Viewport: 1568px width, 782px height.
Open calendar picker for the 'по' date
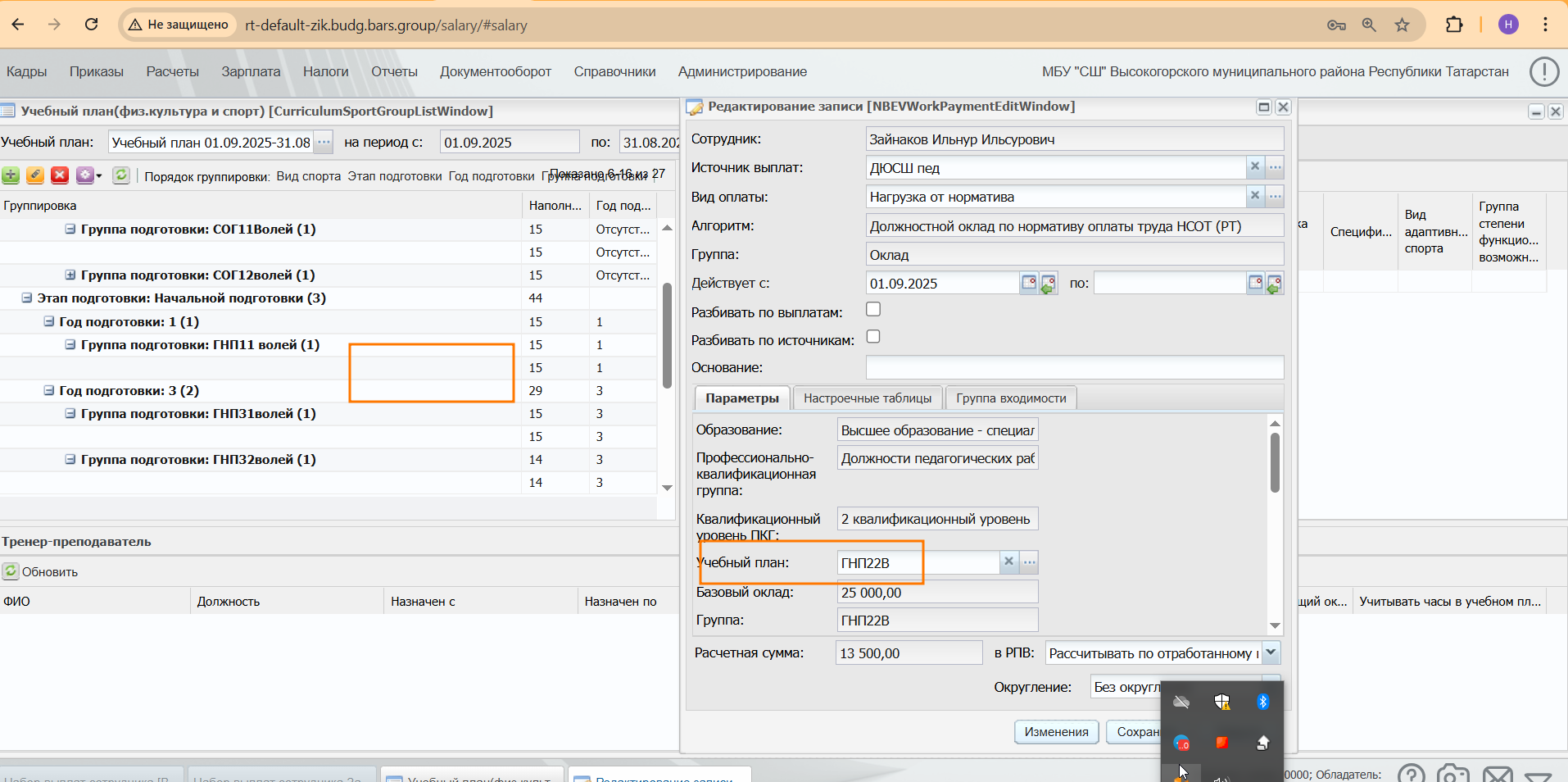click(1255, 284)
